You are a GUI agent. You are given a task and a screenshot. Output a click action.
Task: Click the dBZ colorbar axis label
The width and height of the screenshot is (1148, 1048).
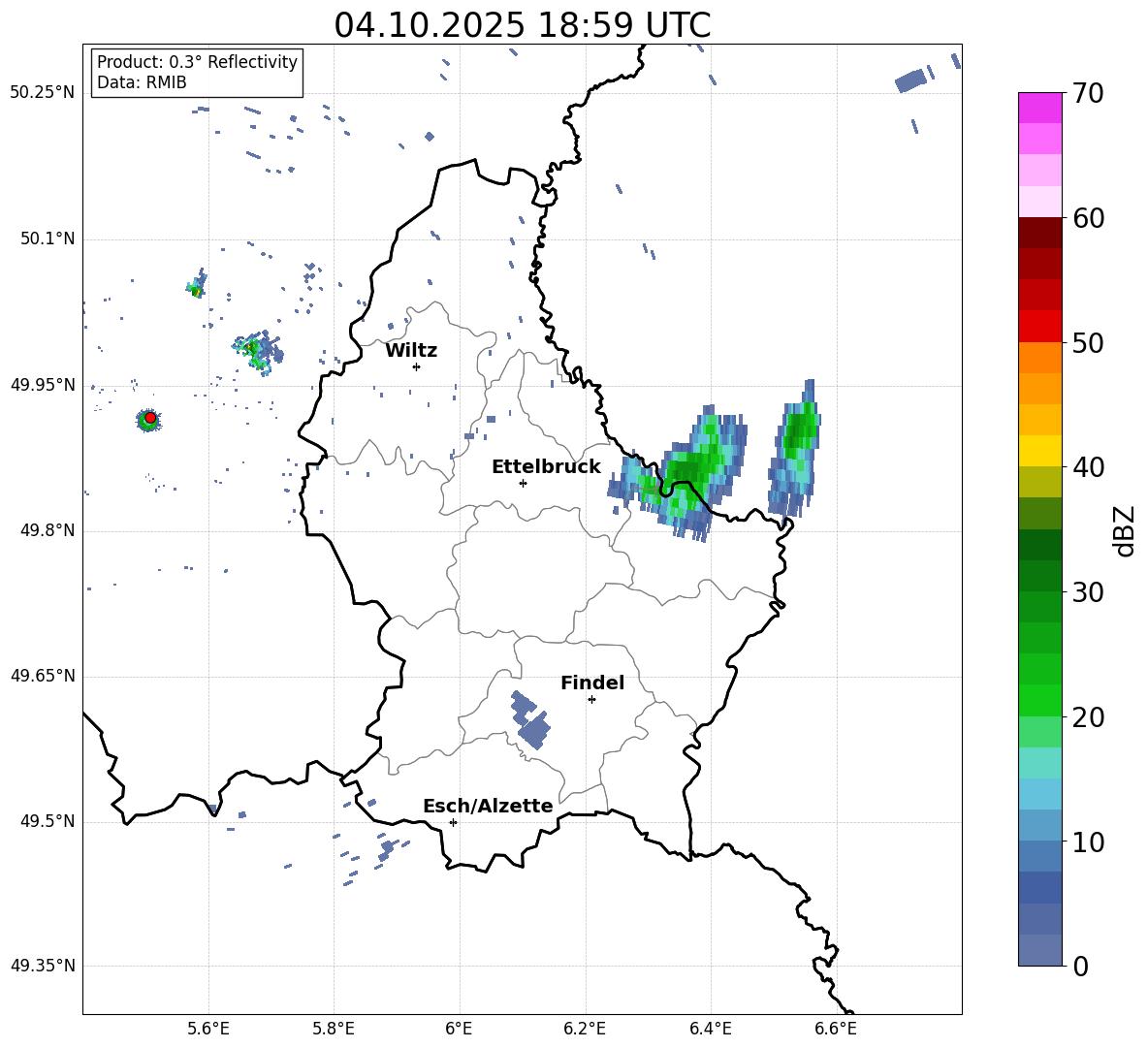(x=1124, y=530)
